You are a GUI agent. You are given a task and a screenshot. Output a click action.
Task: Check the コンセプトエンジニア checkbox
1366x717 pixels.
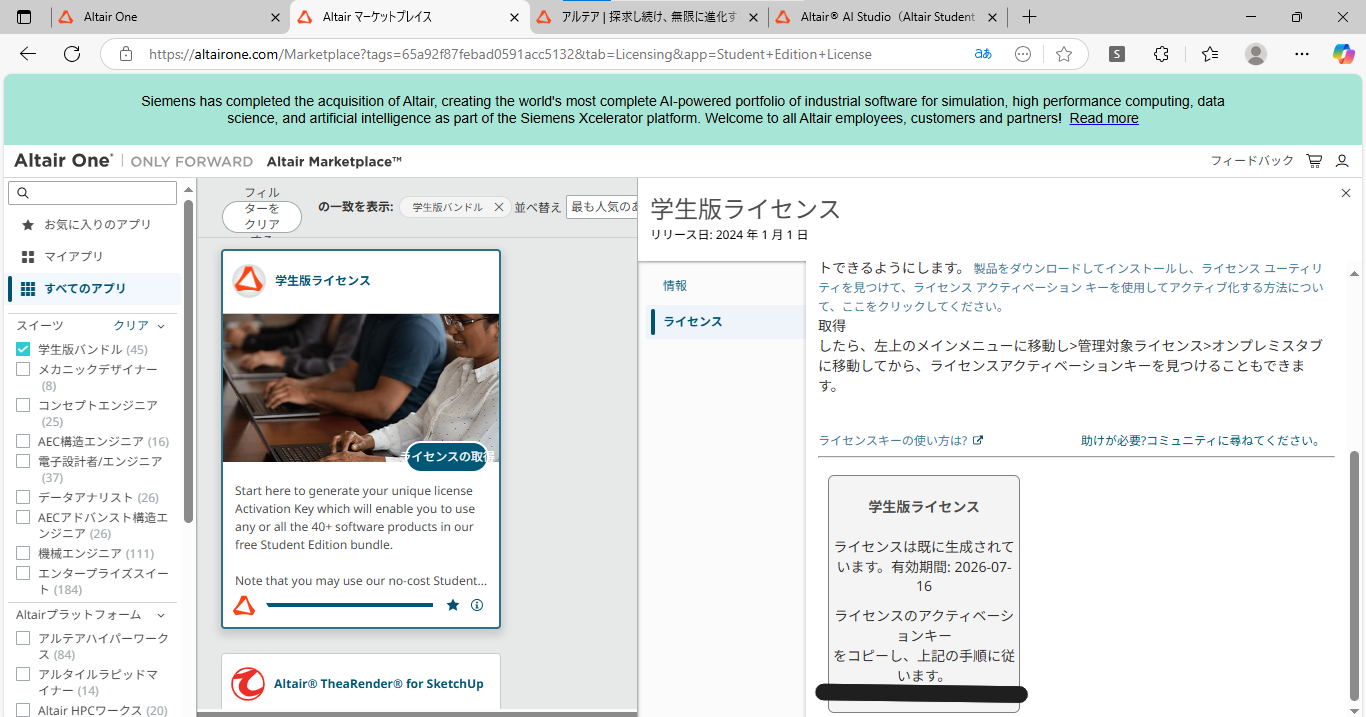pyautogui.click(x=23, y=405)
